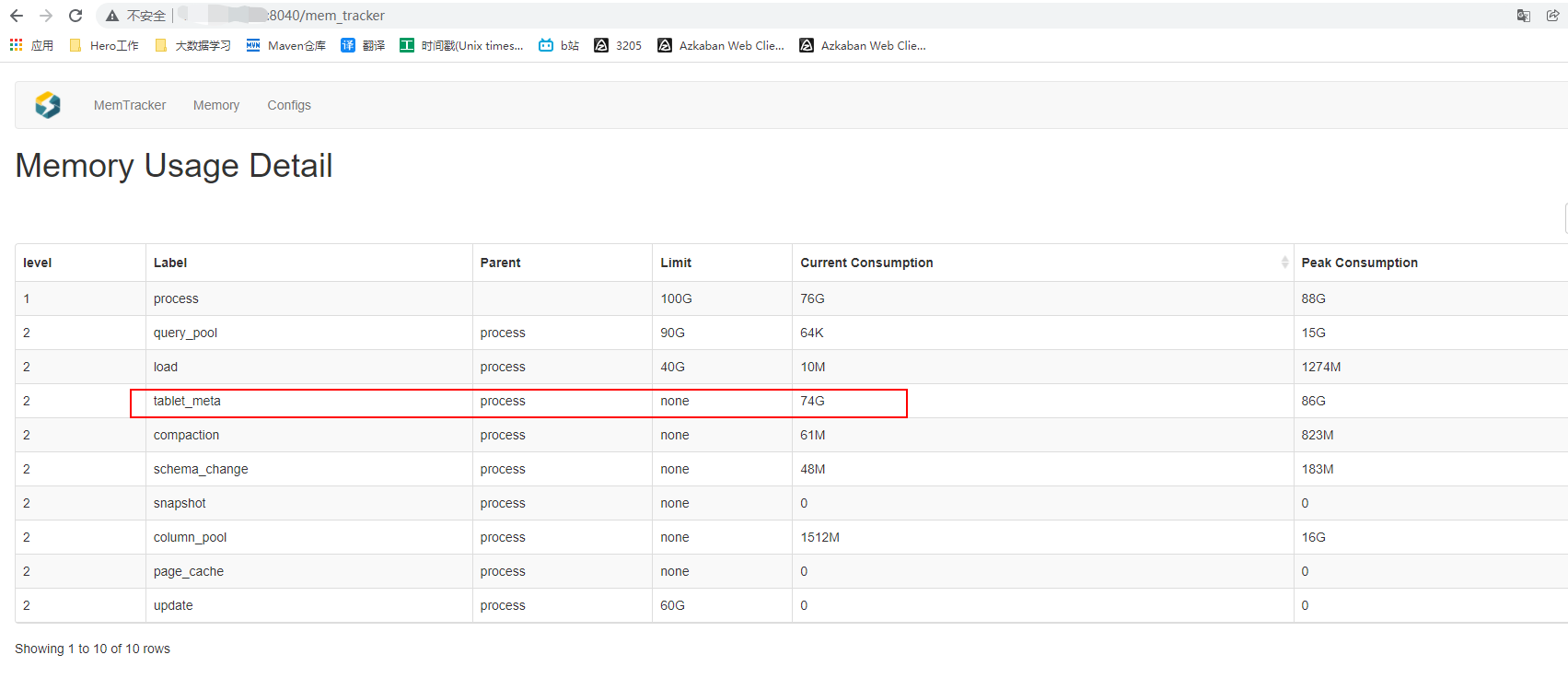Click the not-secure warning triangle icon
The width and height of the screenshot is (1568, 690).
coord(112,16)
